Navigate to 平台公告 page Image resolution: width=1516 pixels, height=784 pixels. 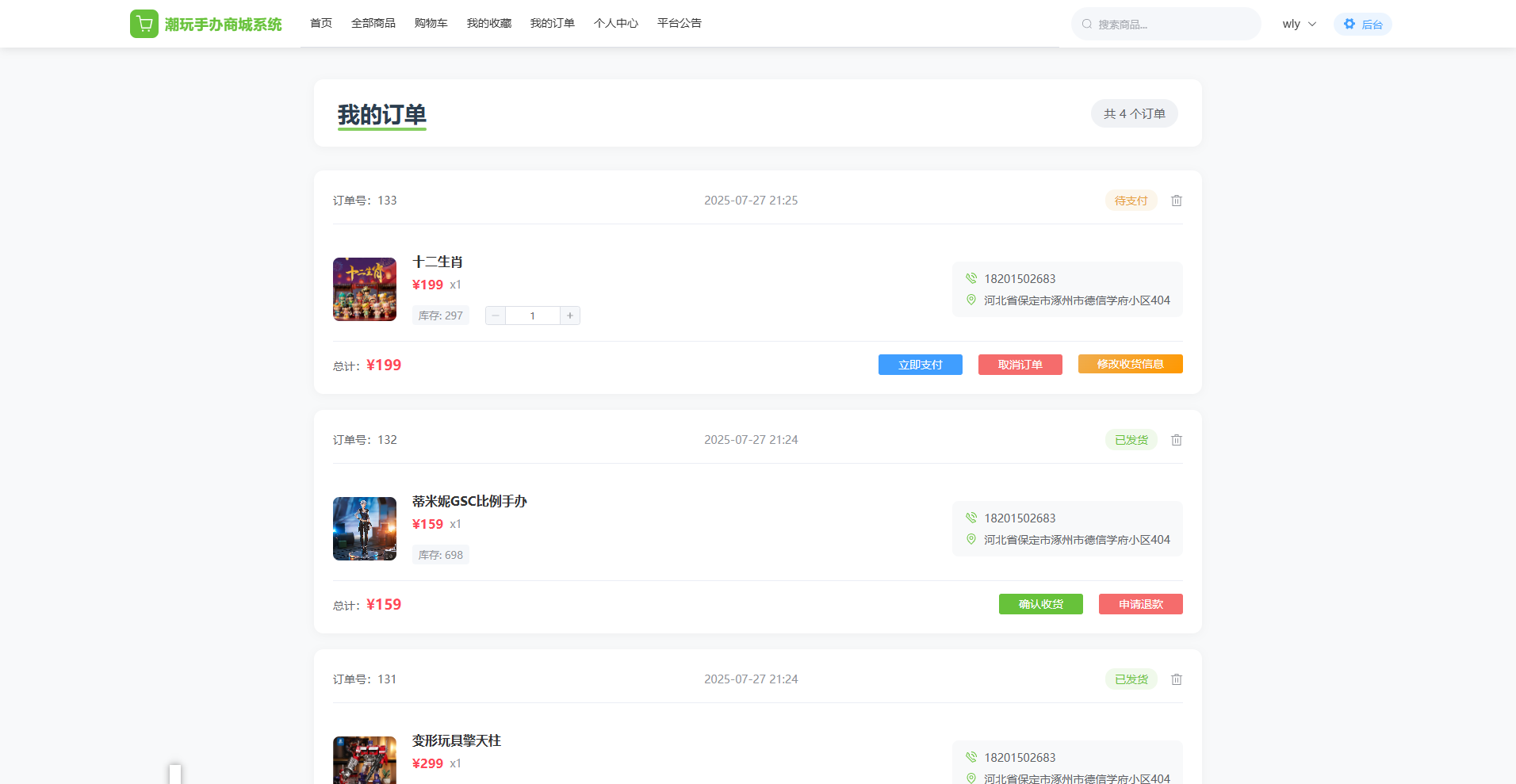click(679, 23)
